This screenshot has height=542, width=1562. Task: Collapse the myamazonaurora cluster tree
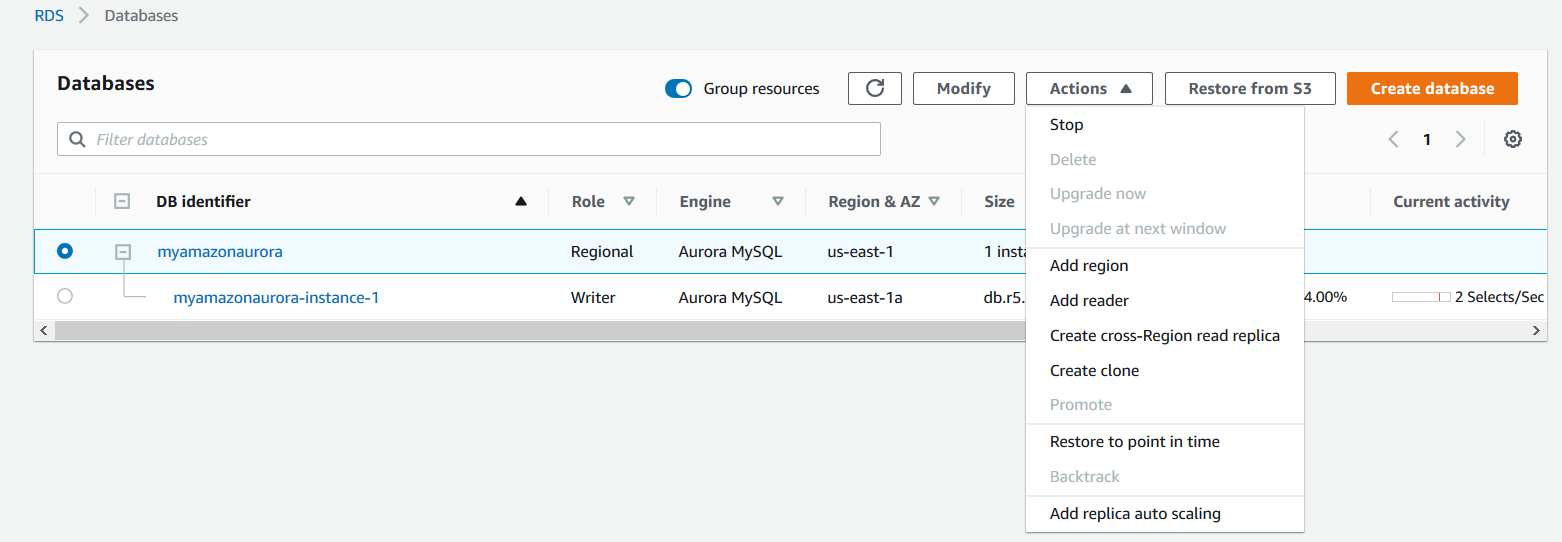click(x=122, y=252)
